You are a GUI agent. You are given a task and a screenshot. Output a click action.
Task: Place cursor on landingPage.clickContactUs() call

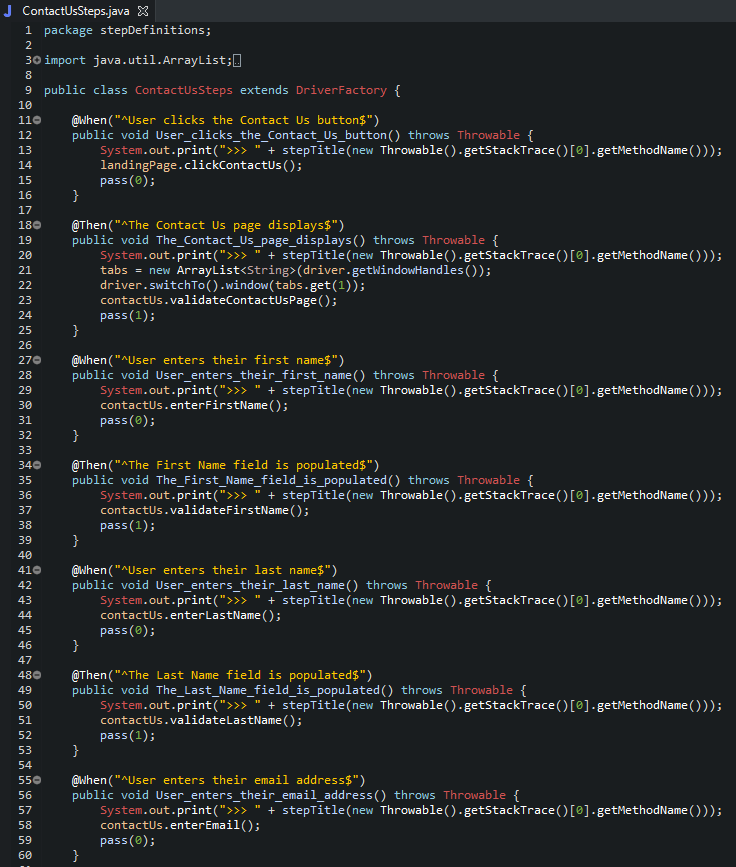(x=201, y=165)
